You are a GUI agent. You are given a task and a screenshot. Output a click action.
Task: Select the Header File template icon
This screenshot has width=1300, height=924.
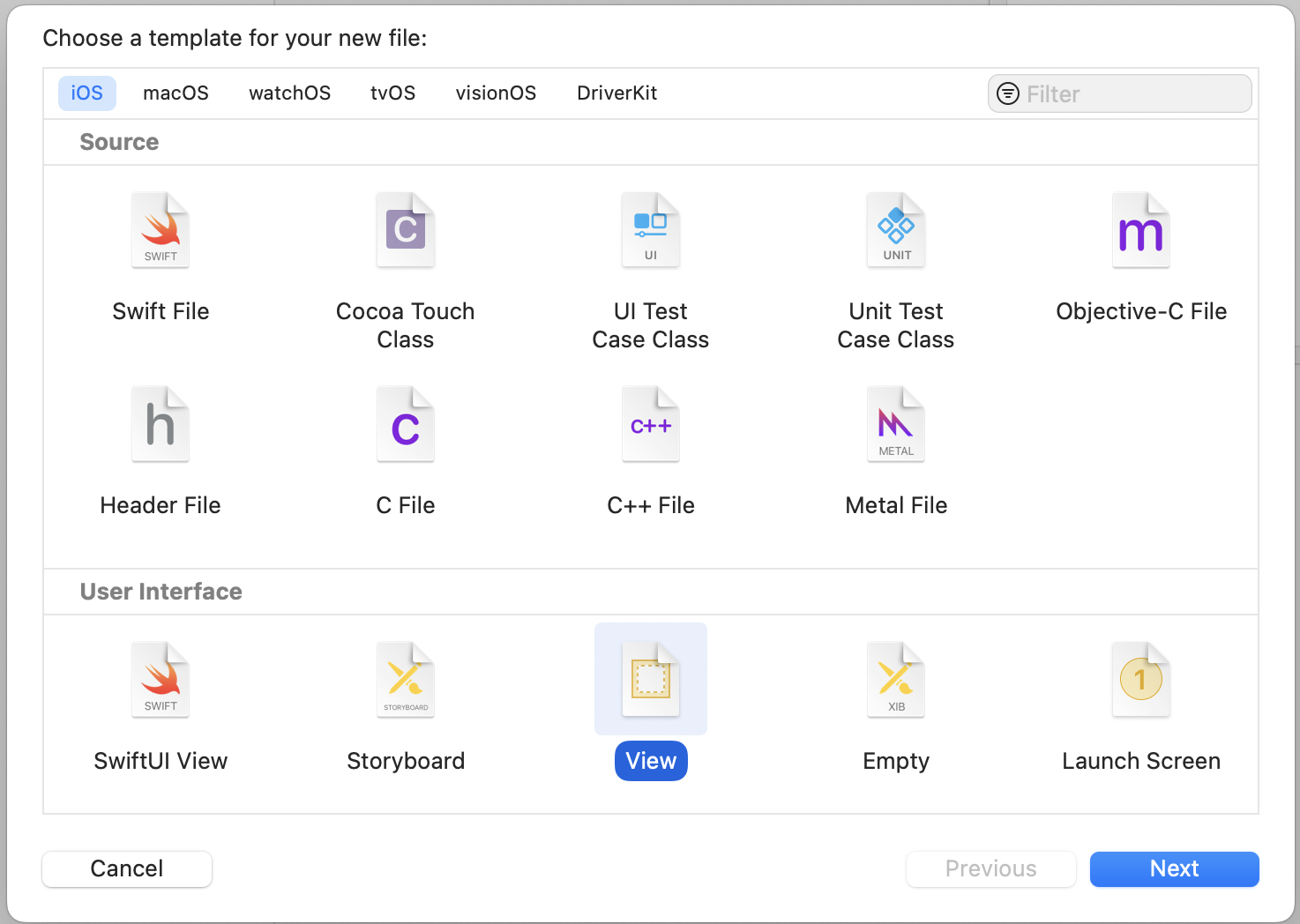click(161, 425)
